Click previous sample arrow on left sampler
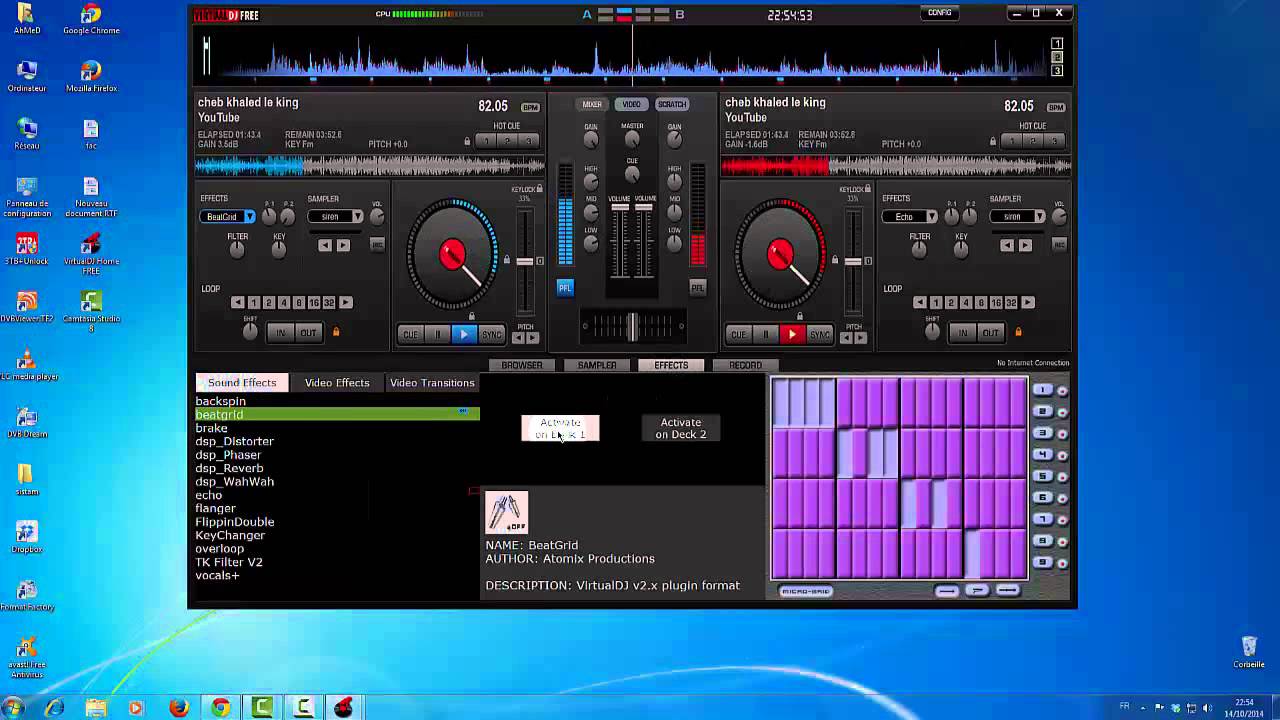The width and height of the screenshot is (1280, 720). [x=324, y=245]
